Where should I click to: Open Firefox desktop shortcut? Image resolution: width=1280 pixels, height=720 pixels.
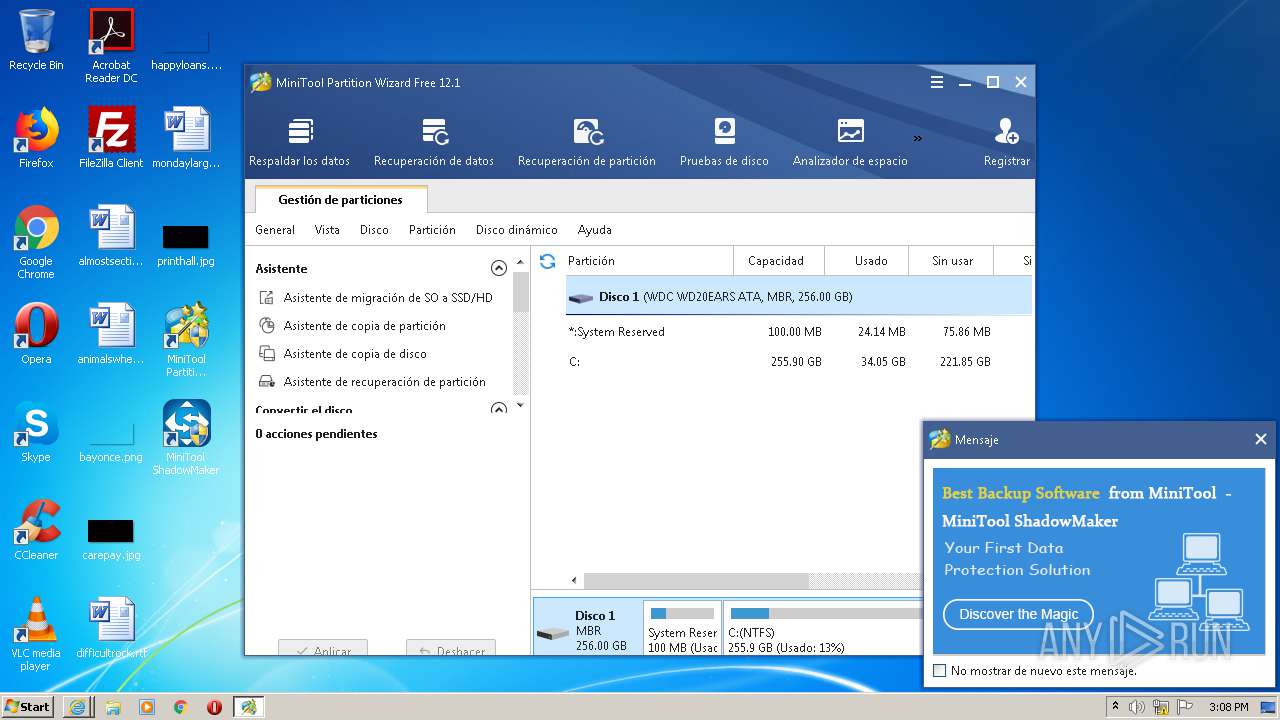tap(36, 138)
